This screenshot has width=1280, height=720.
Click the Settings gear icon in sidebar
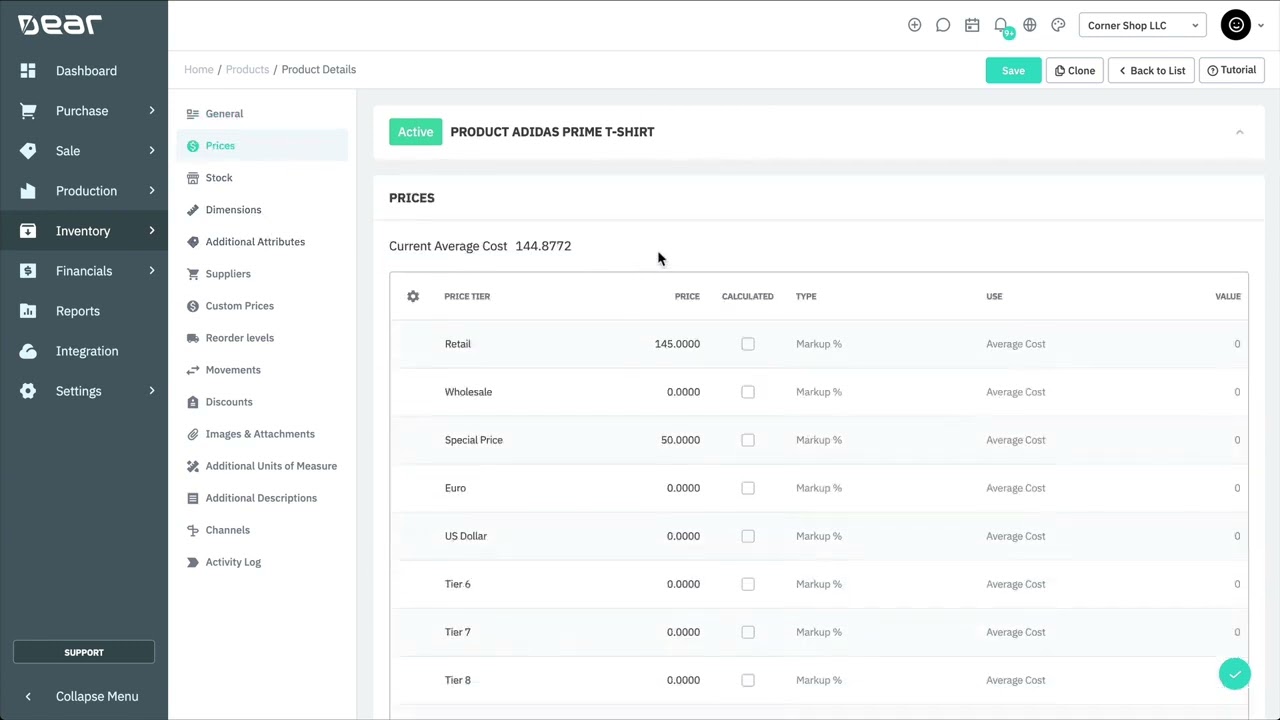pyautogui.click(x=28, y=391)
